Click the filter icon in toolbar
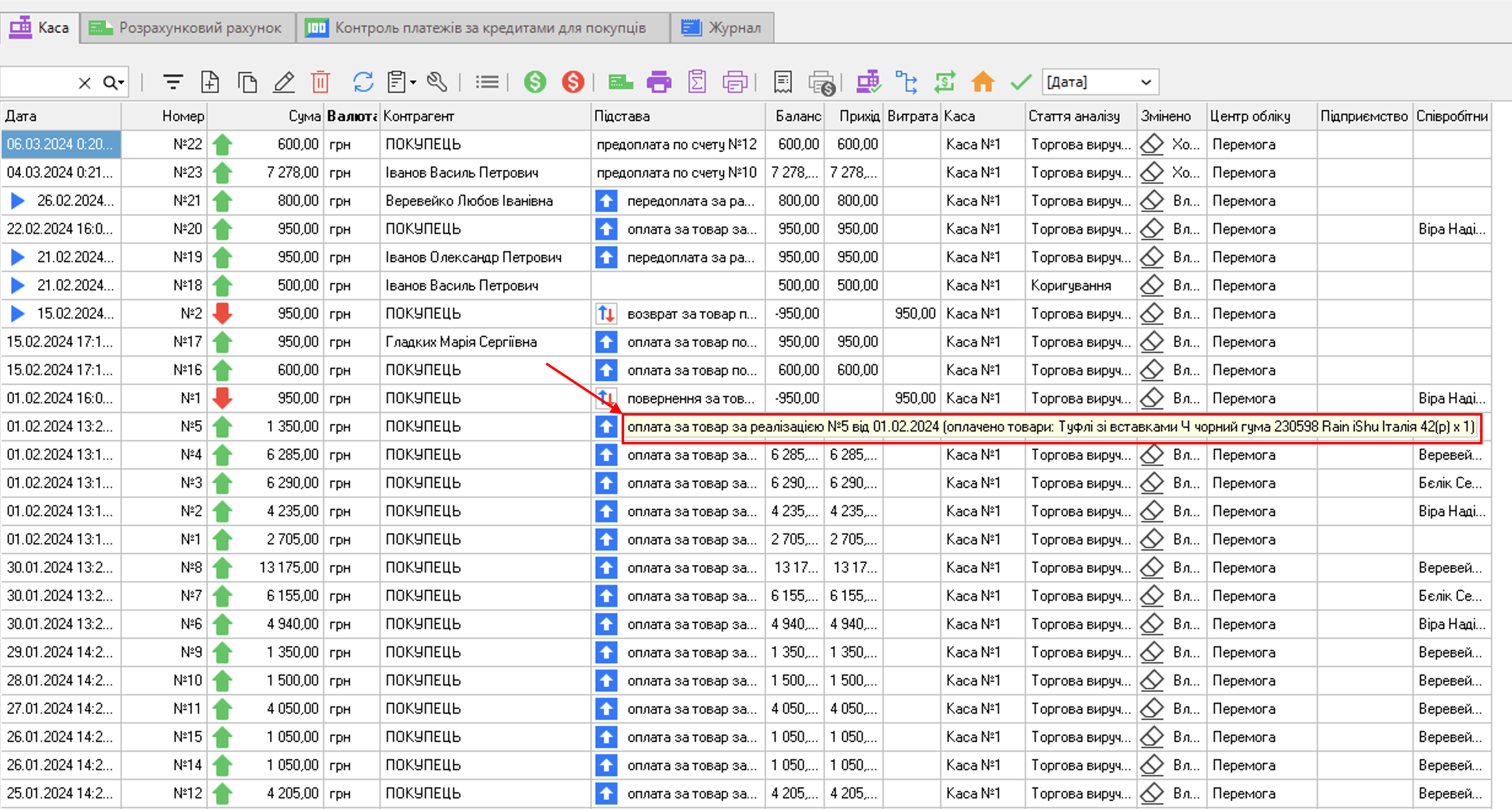The height and width of the screenshot is (809, 1512). point(173,82)
